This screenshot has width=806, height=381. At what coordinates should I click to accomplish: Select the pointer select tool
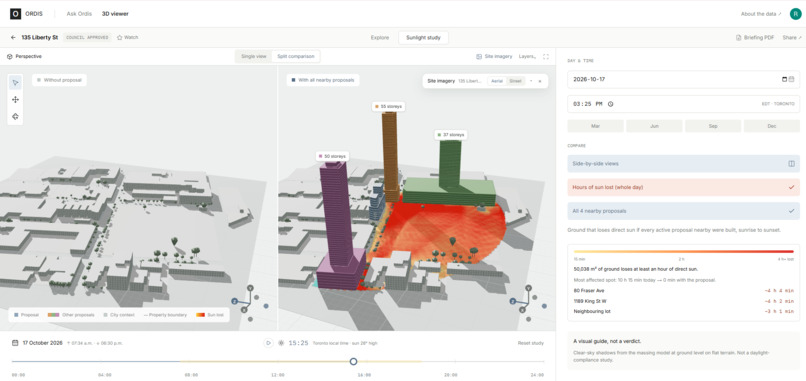(15, 83)
